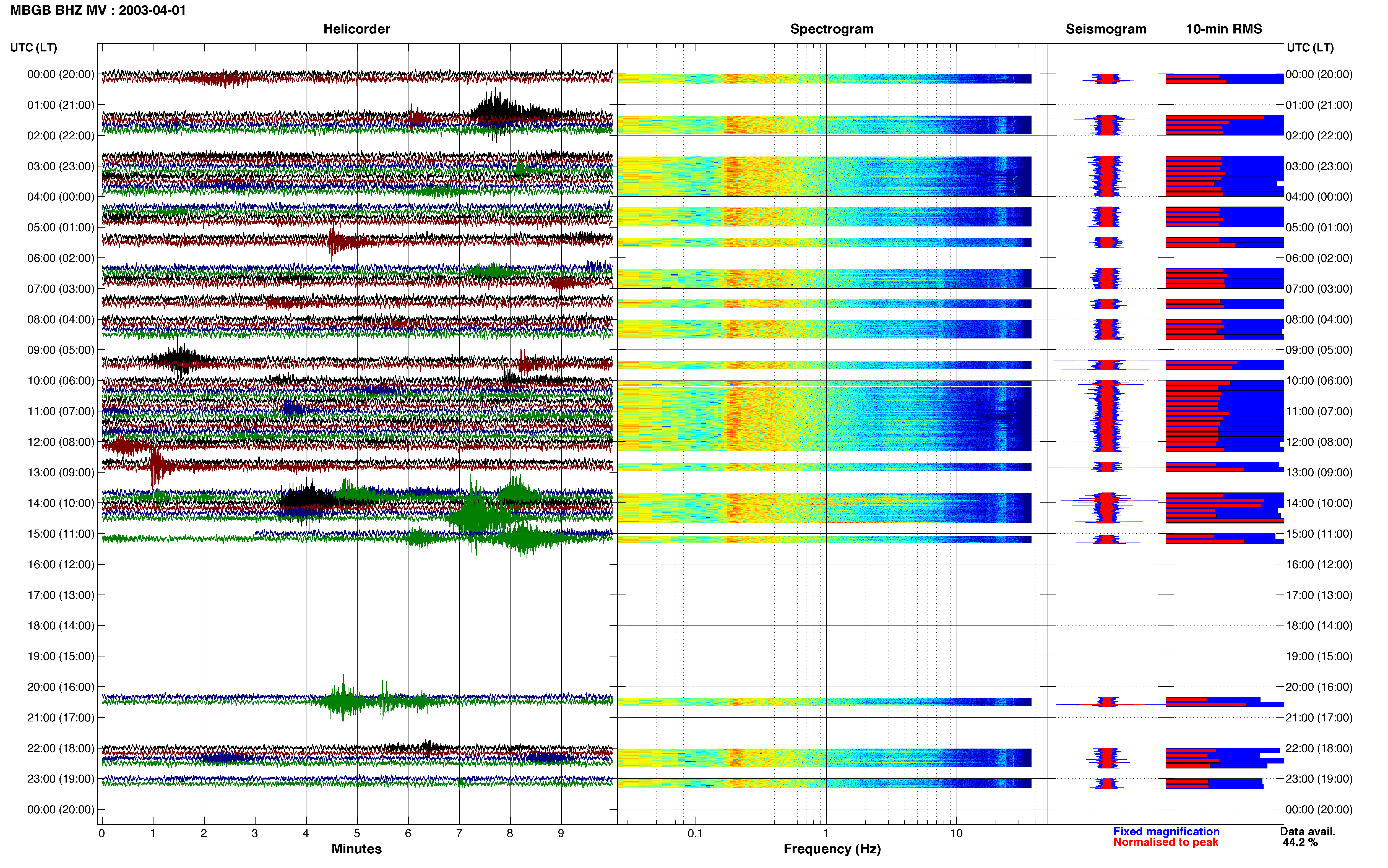The image size is (1388, 868).
Task: Click the spectrogram band between 10:00 and 12:00
Action: [x=824, y=416]
